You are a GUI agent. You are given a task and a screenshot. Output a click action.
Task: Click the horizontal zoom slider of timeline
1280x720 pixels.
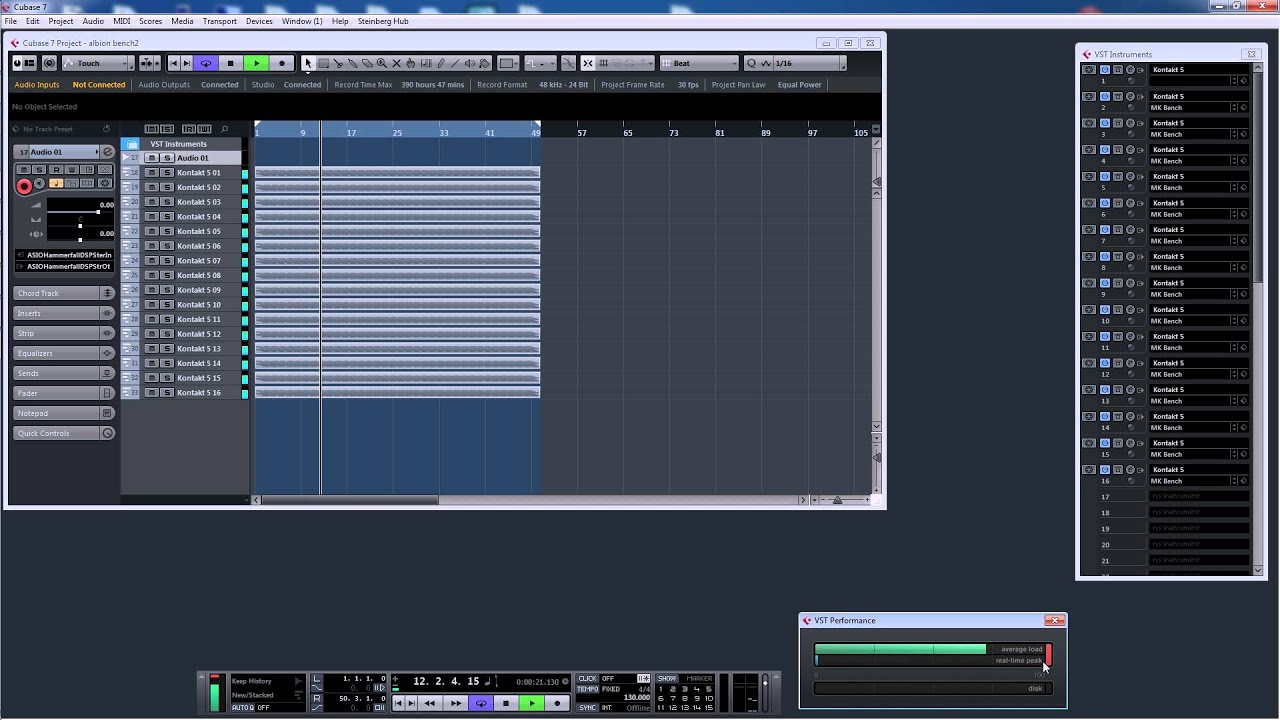(x=837, y=499)
